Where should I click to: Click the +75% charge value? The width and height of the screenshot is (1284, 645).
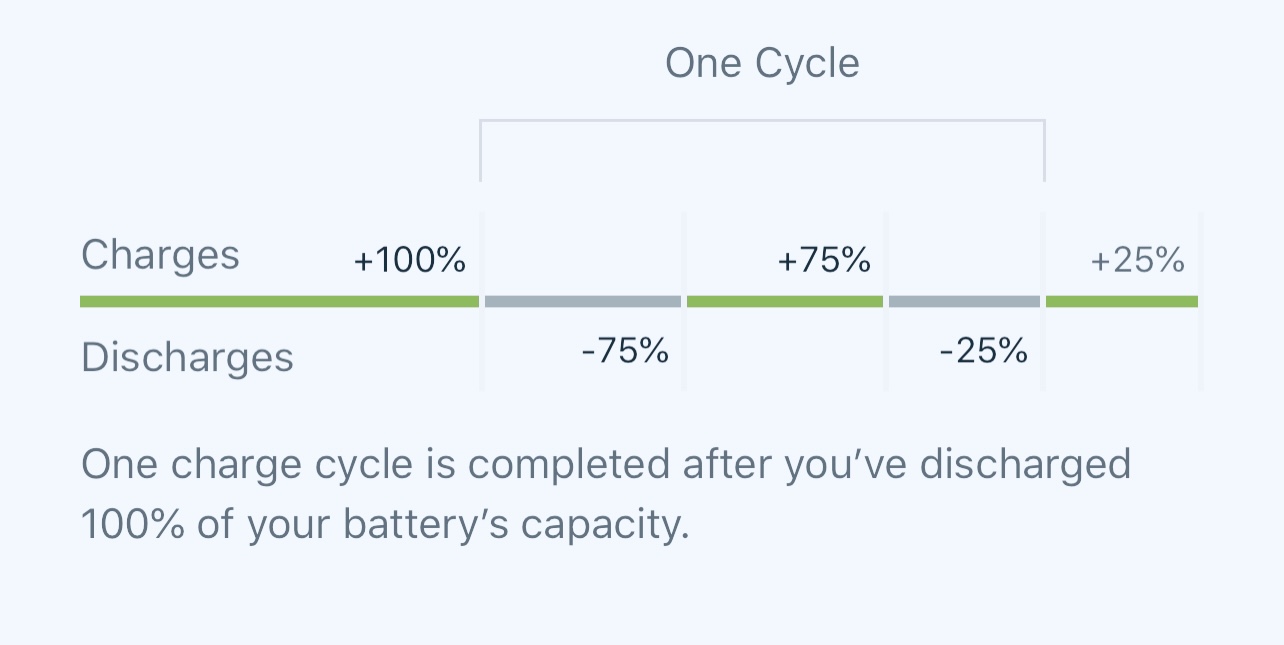[x=824, y=261]
